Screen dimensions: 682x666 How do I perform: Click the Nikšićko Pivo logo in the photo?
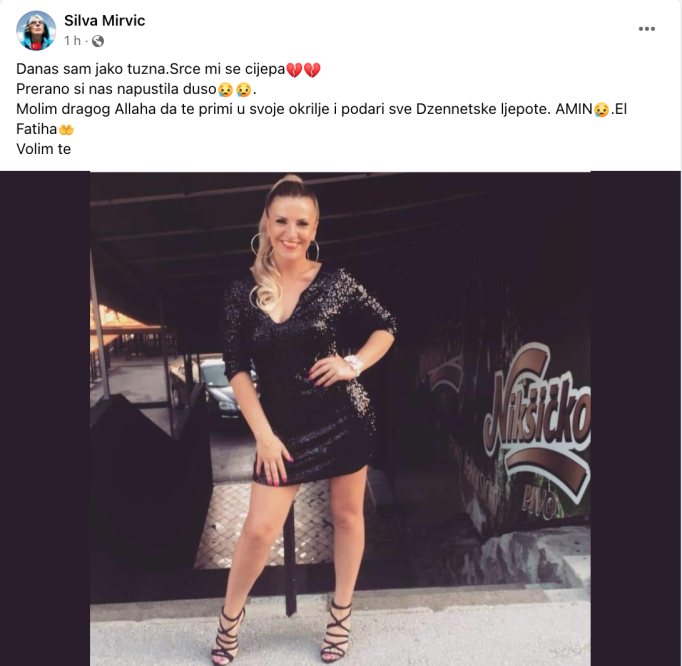[x=538, y=428]
